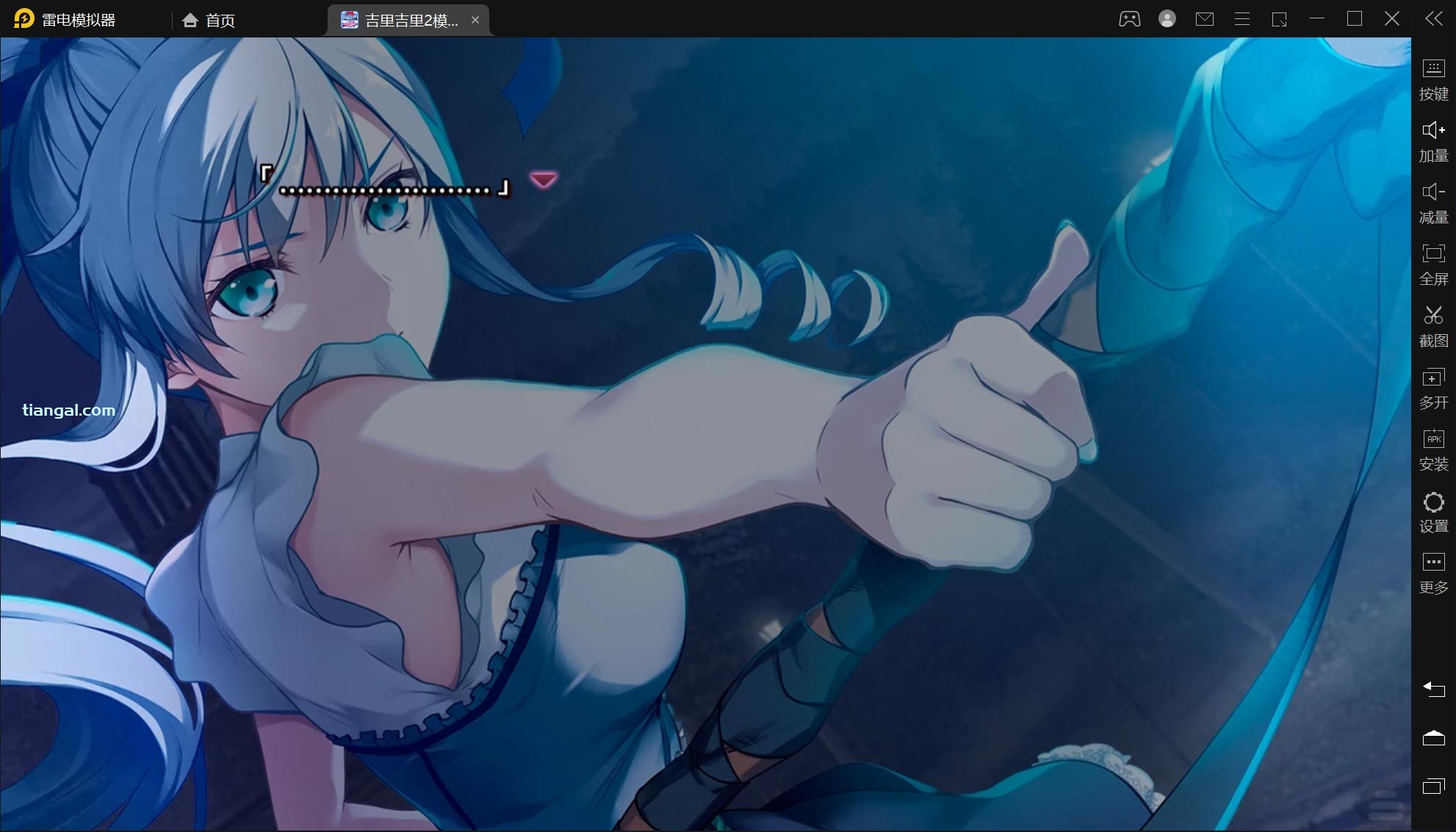The width and height of the screenshot is (1456, 832).
Task: Open the gamepad controller settings
Action: point(1129,19)
